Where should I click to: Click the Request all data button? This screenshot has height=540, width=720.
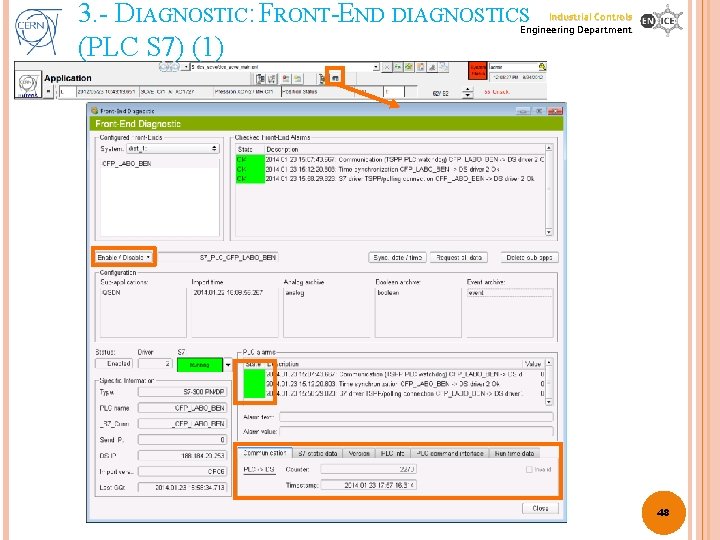coord(459,258)
